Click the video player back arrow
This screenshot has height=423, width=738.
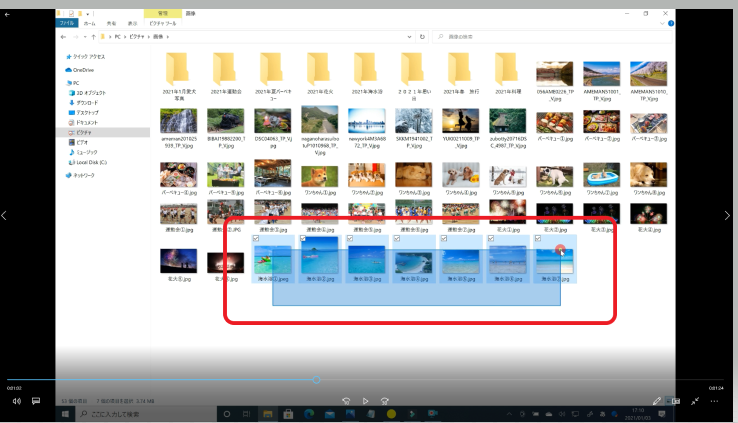tap(8, 13)
